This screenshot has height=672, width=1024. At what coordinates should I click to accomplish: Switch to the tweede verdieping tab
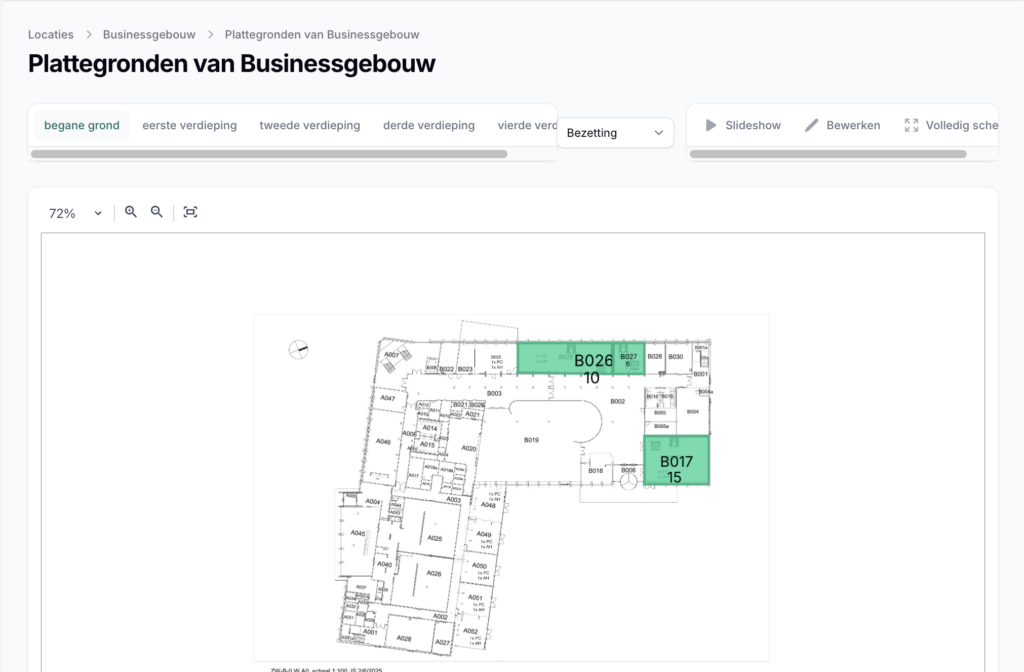[310, 125]
